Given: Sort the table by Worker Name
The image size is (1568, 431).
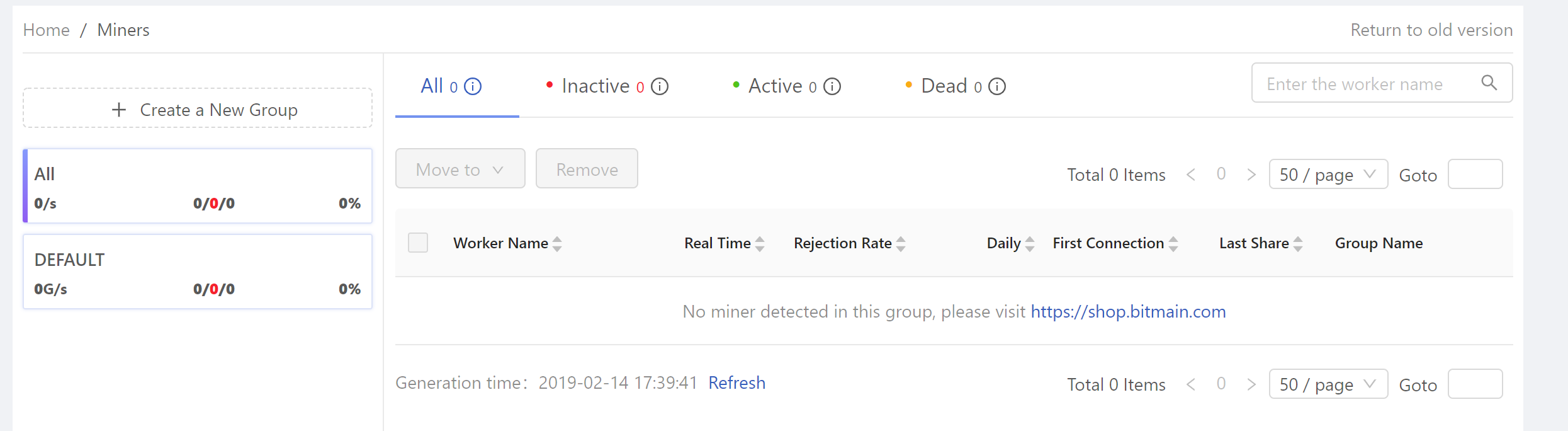Looking at the screenshot, I should pyautogui.click(x=557, y=243).
